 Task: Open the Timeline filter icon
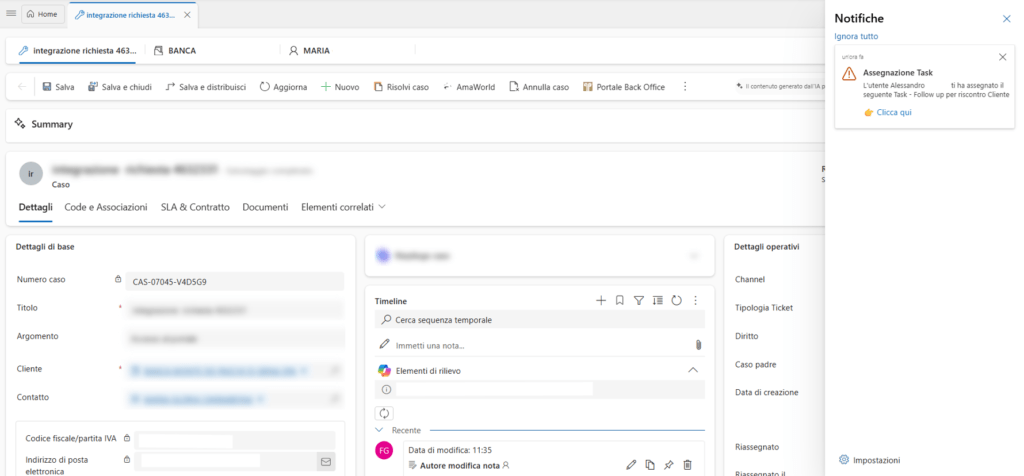coord(639,300)
